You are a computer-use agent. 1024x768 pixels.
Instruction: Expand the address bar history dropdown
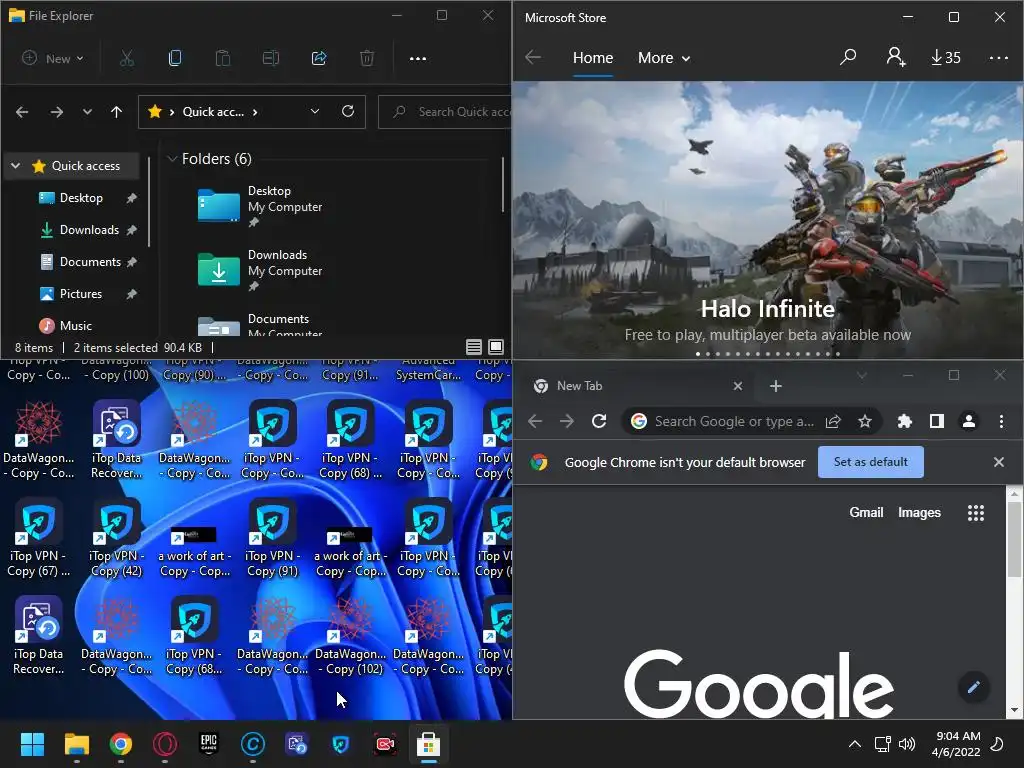click(315, 111)
